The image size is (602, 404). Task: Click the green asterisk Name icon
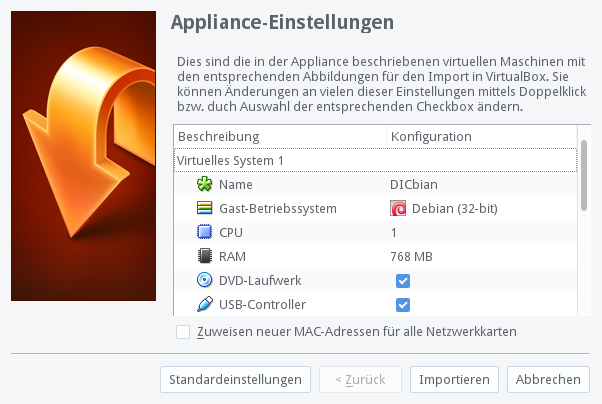[205, 184]
